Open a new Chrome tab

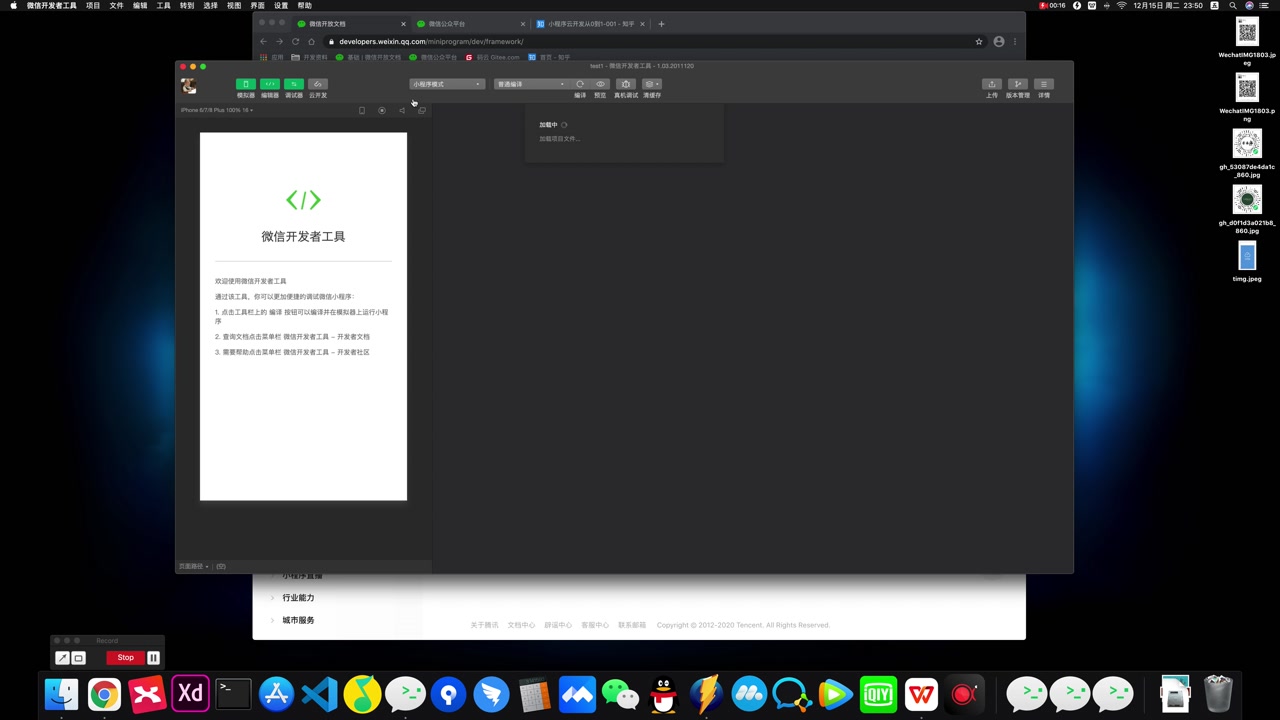coord(661,24)
